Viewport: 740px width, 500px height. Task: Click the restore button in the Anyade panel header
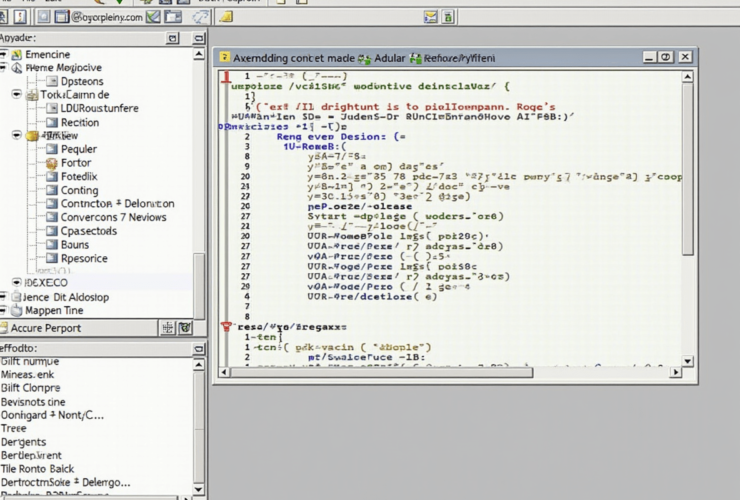point(173,38)
